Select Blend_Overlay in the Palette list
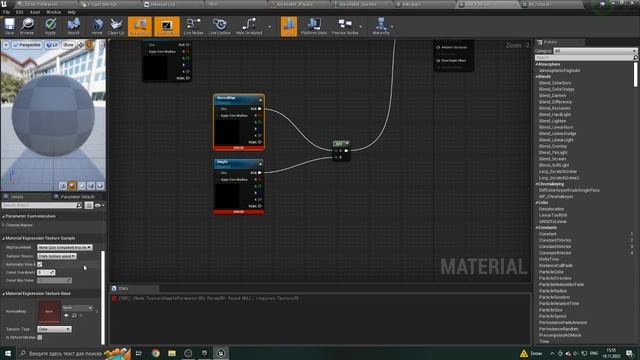The image size is (640, 360). coord(553,146)
